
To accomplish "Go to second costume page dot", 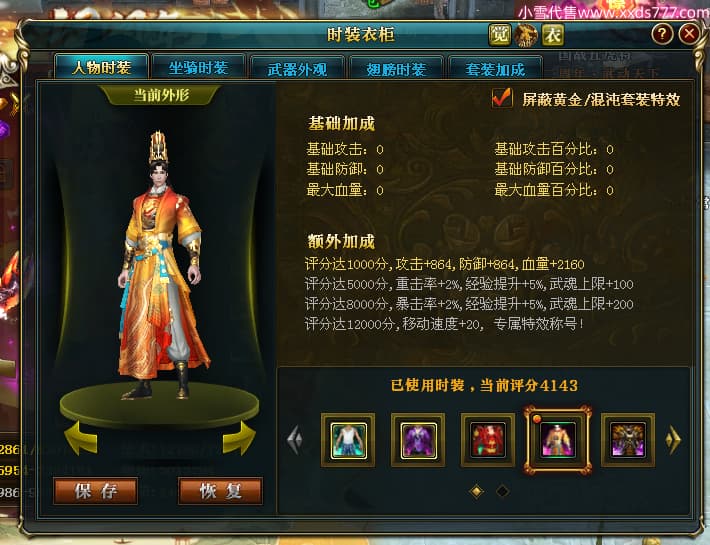I will [x=502, y=491].
